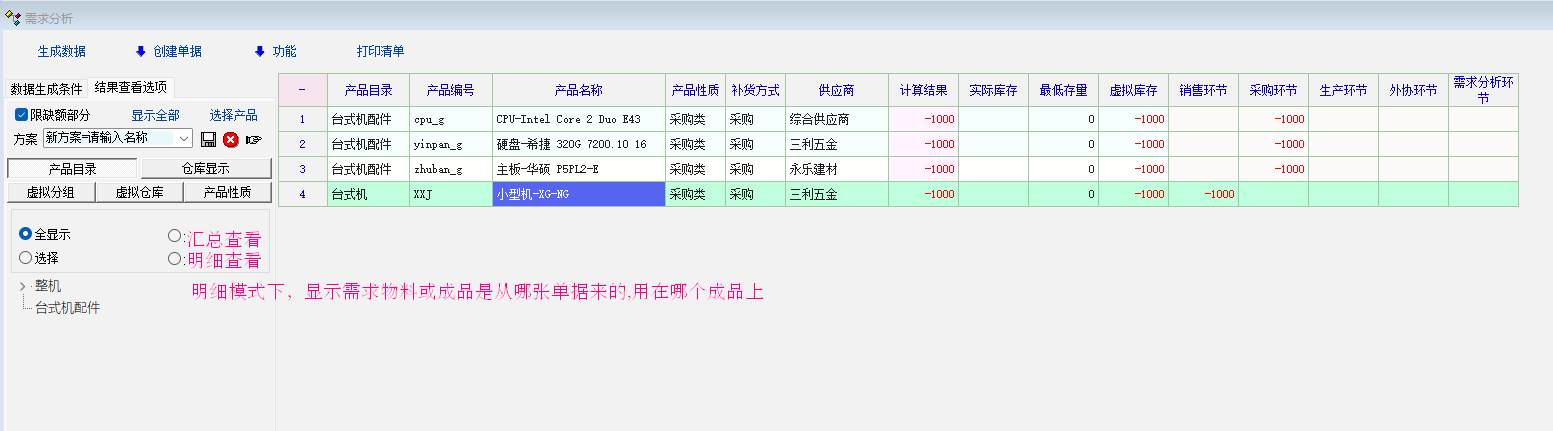Expand the 整机 tree node
Image resolution: width=1553 pixels, height=431 pixels.
pyautogui.click(x=23, y=287)
